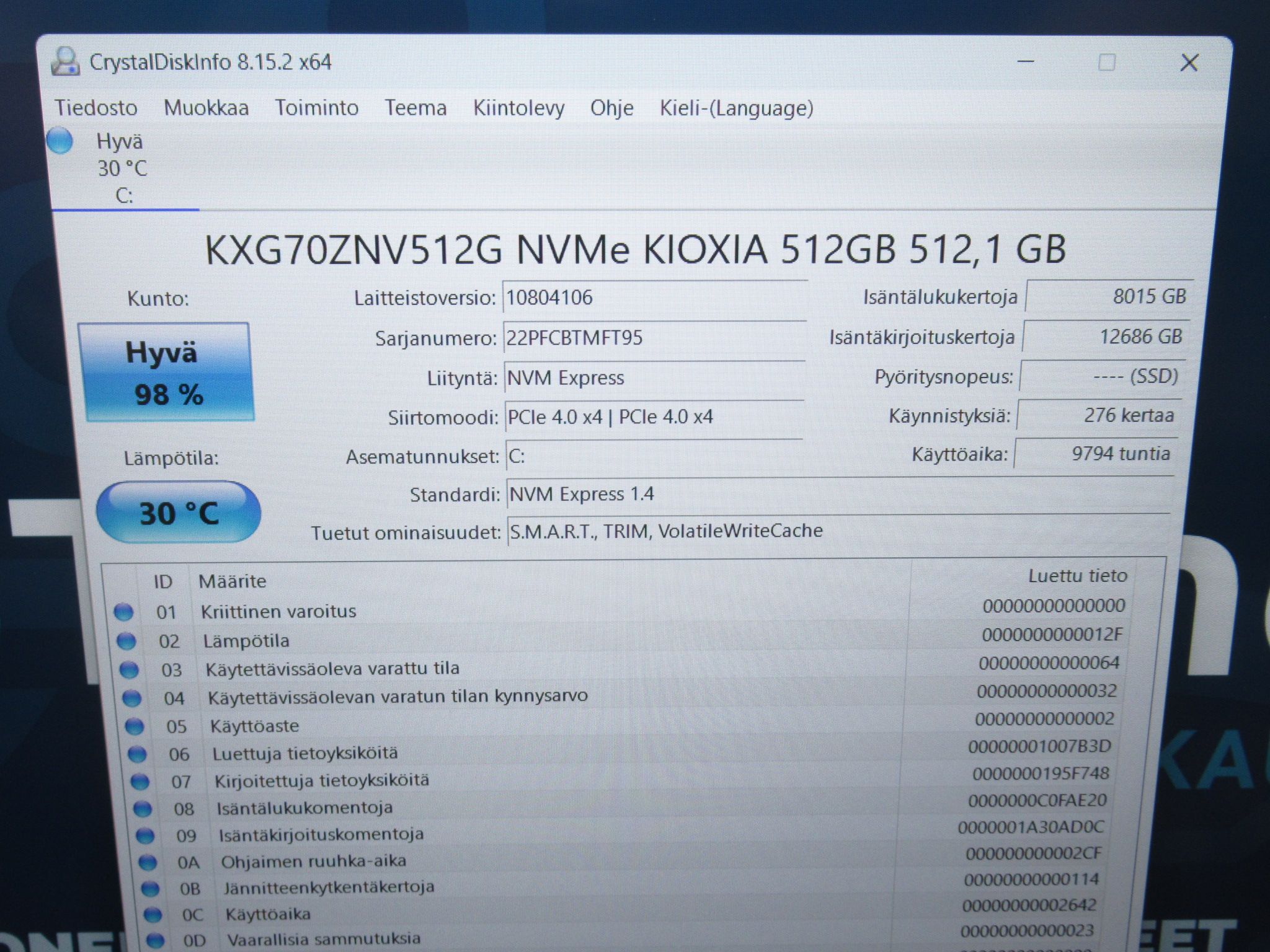
Task: Click the CrystalDiskInfo app icon in title bar
Action: pyautogui.click(x=65, y=62)
